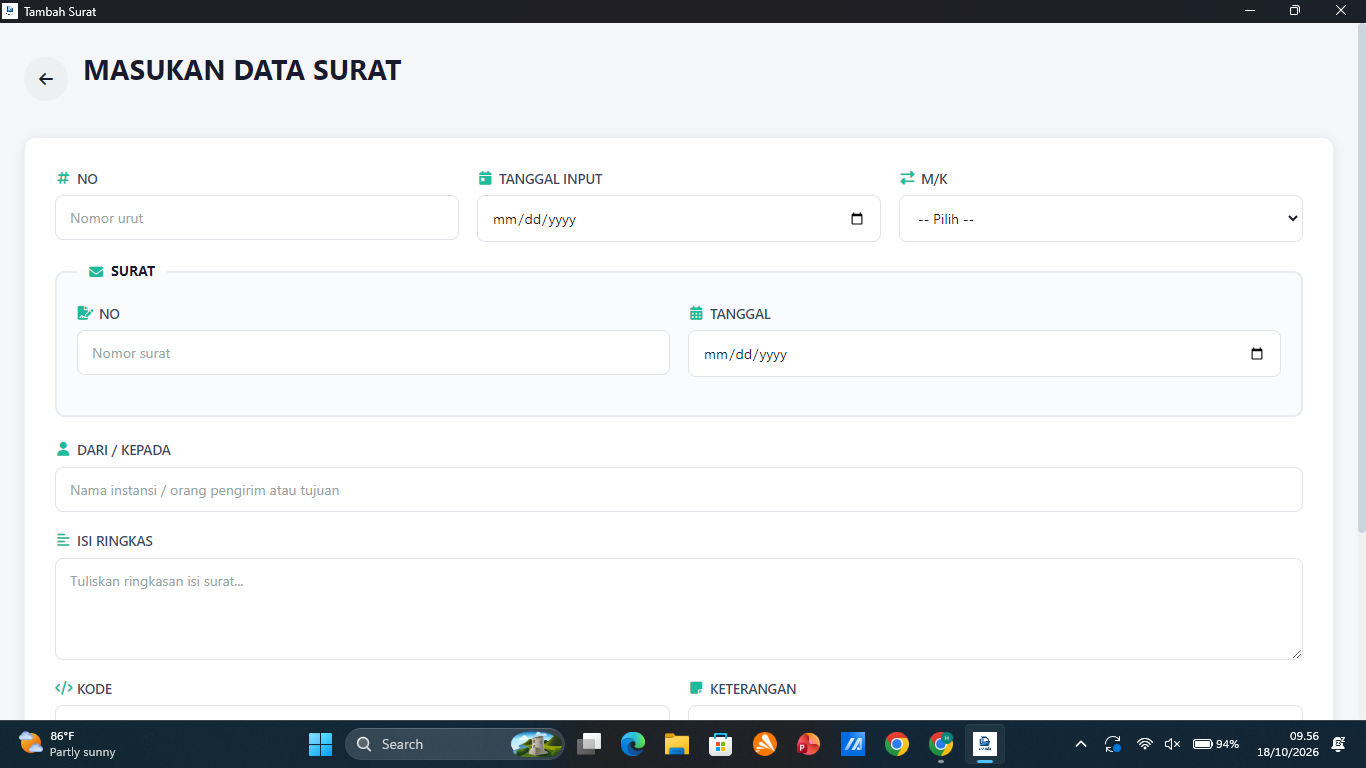
Task: Focus the ISI RINGKAS text area
Action: coord(678,608)
